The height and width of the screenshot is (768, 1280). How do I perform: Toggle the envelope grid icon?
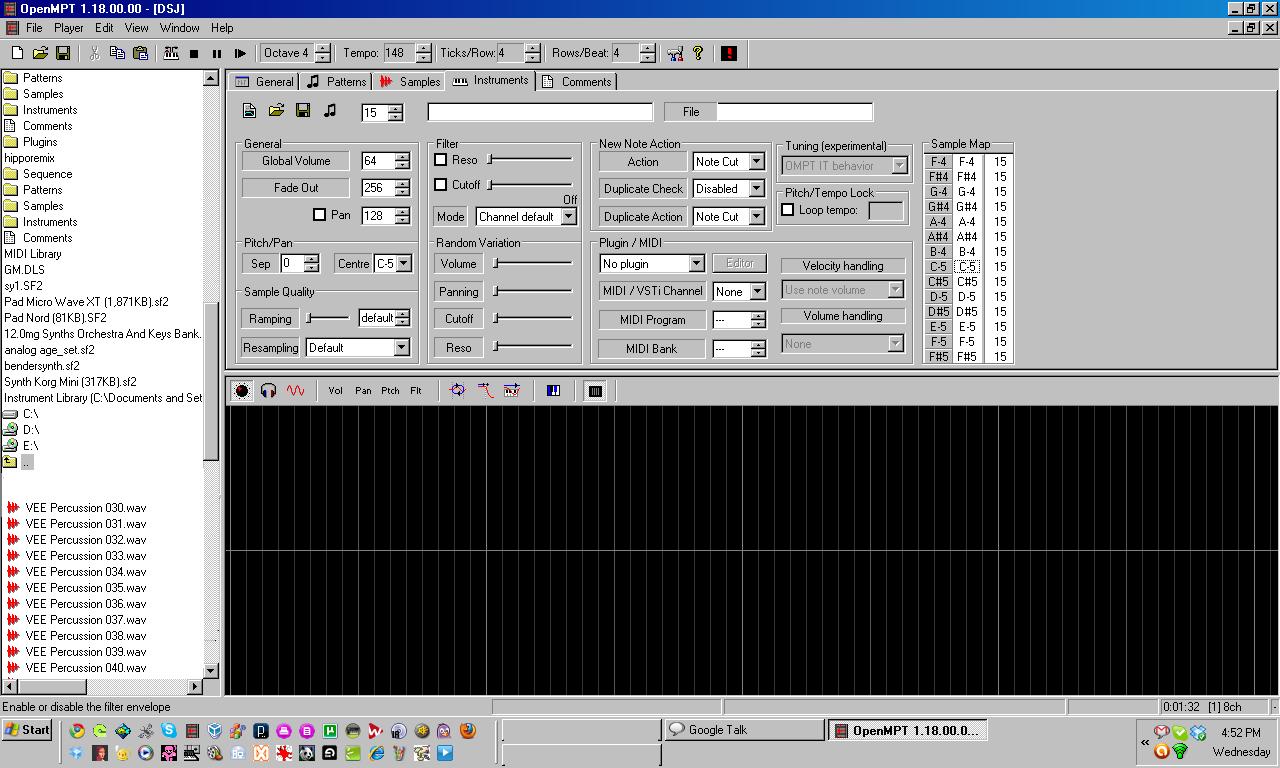click(595, 391)
